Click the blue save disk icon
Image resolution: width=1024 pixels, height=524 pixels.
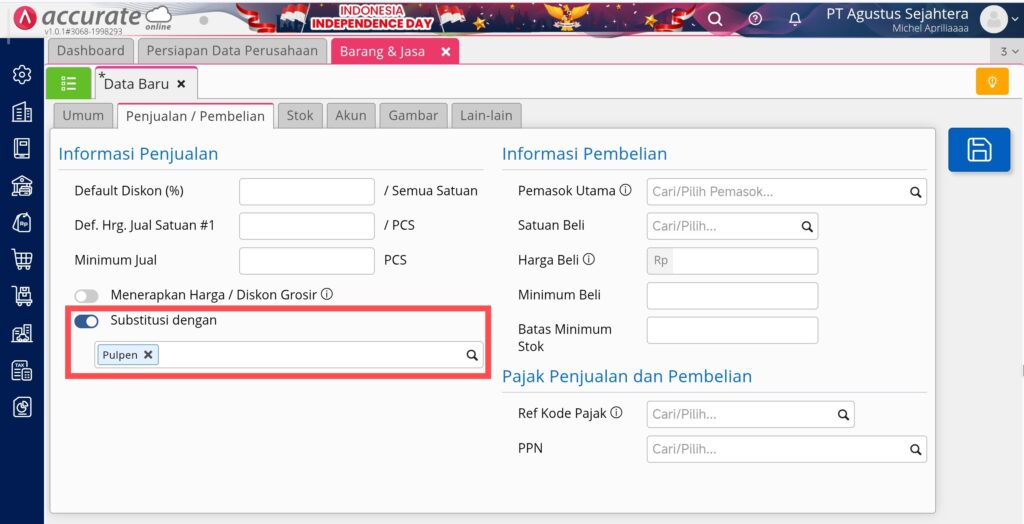(x=978, y=150)
